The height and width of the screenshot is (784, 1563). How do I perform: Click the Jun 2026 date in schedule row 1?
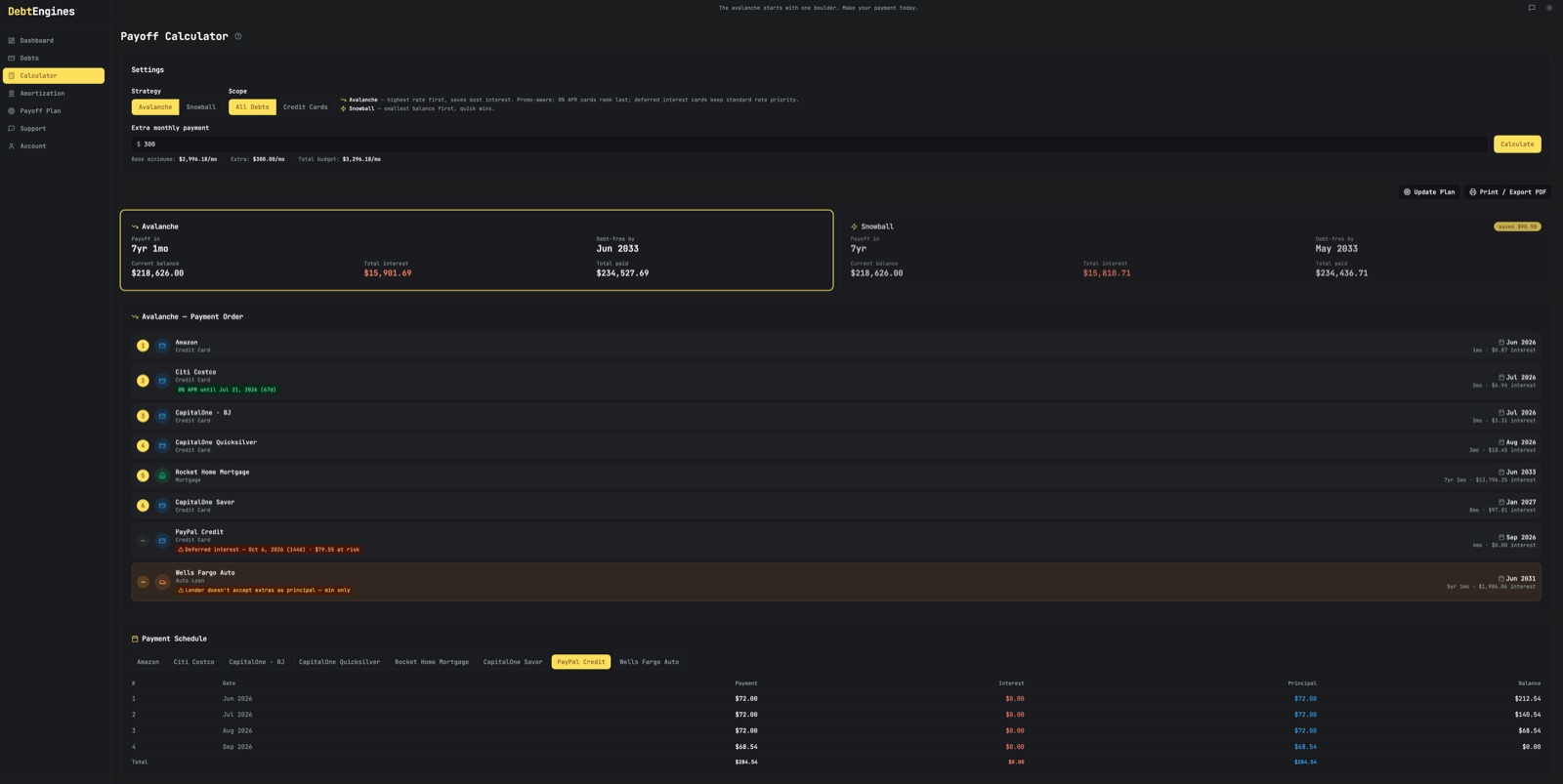click(x=237, y=699)
